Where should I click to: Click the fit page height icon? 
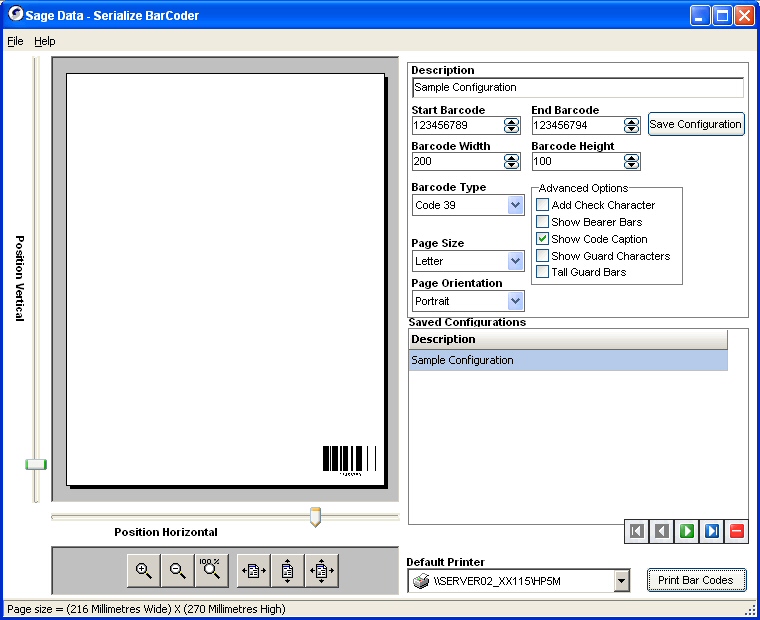click(287, 571)
